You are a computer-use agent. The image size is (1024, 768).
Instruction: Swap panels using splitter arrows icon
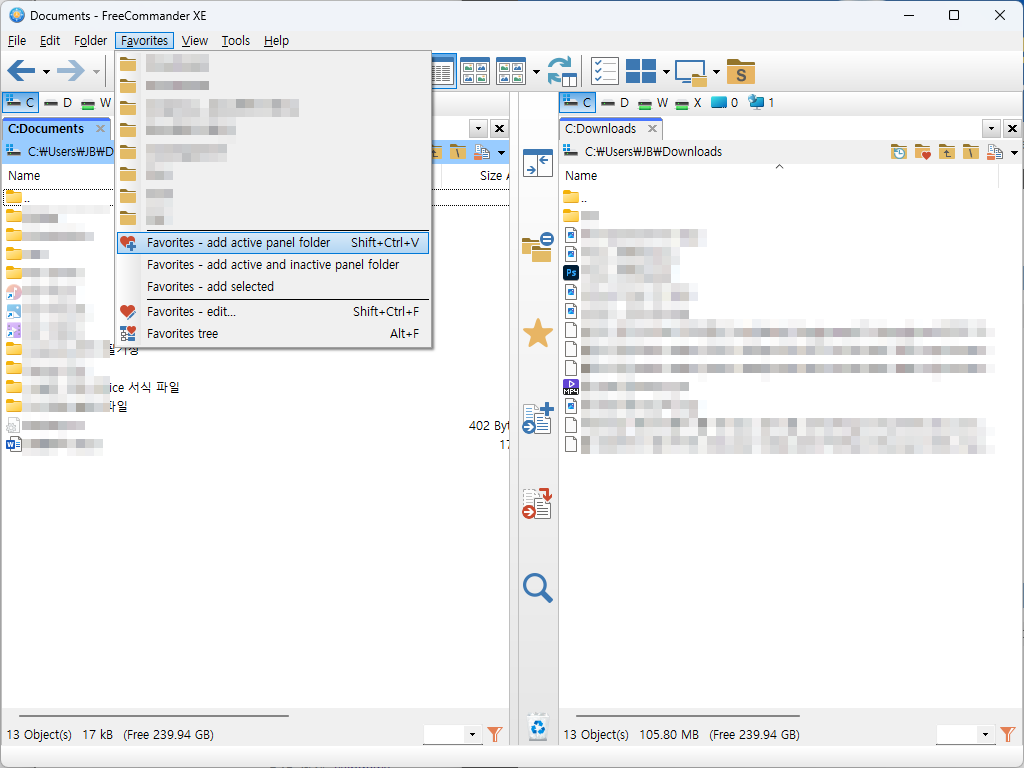point(537,163)
